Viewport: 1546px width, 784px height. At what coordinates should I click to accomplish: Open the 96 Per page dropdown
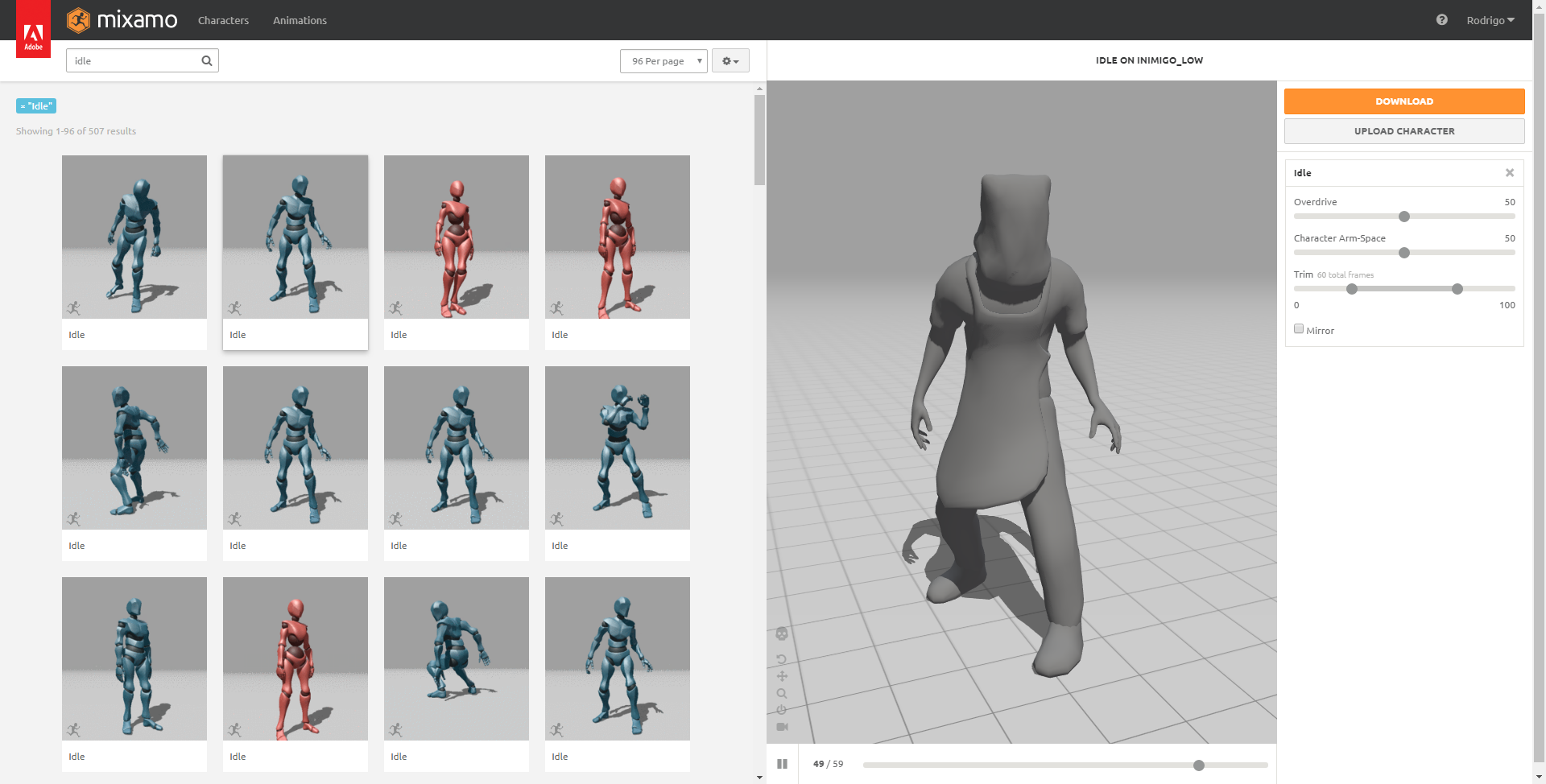click(x=663, y=61)
